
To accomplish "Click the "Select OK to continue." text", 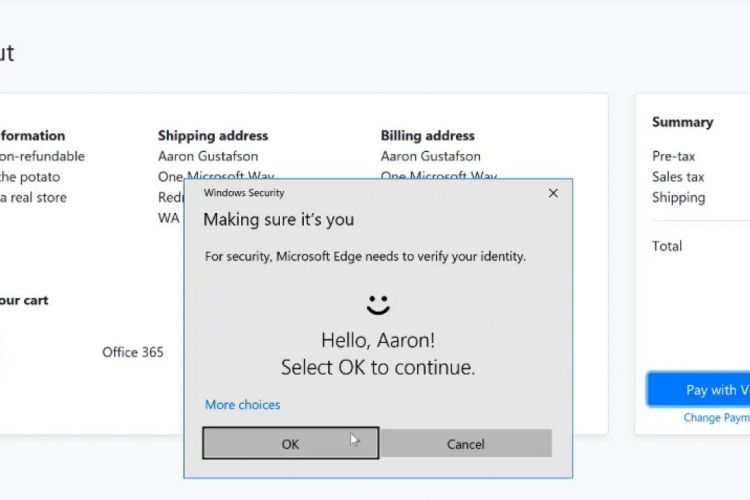I will point(378,367).
